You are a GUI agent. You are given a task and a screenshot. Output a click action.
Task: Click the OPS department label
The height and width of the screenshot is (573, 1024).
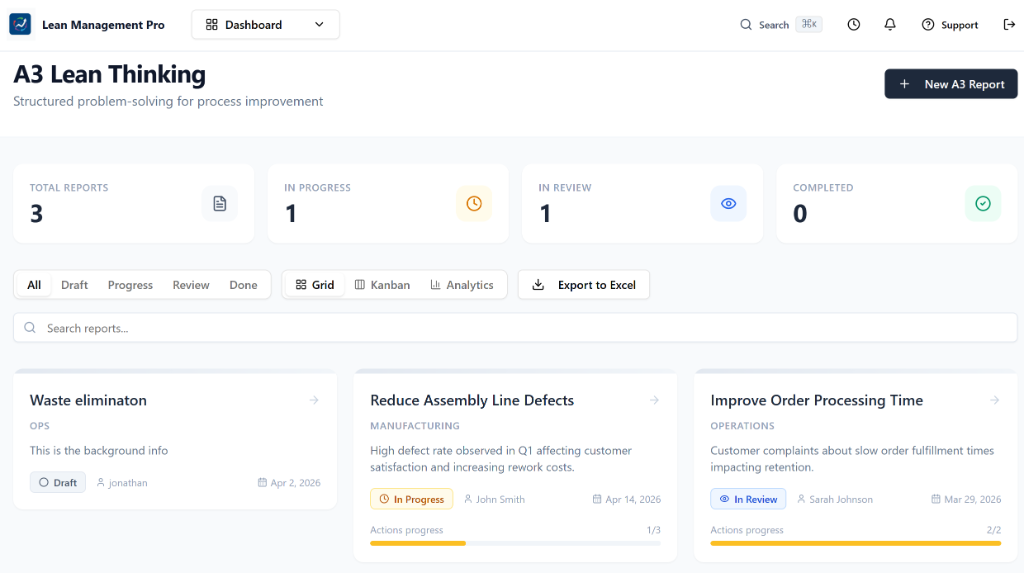click(x=39, y=426)
